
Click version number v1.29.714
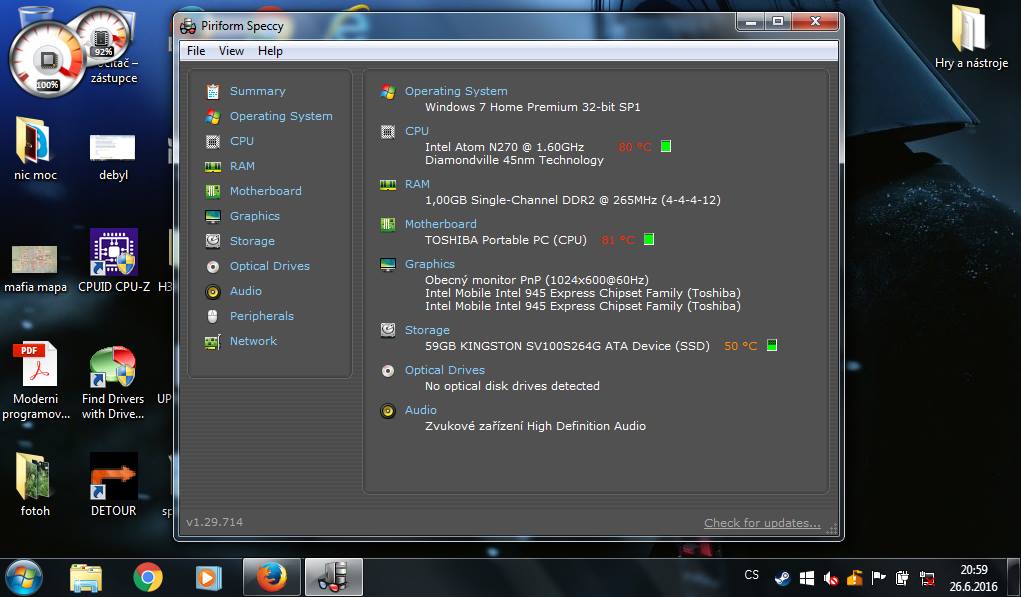pos(214,522)
